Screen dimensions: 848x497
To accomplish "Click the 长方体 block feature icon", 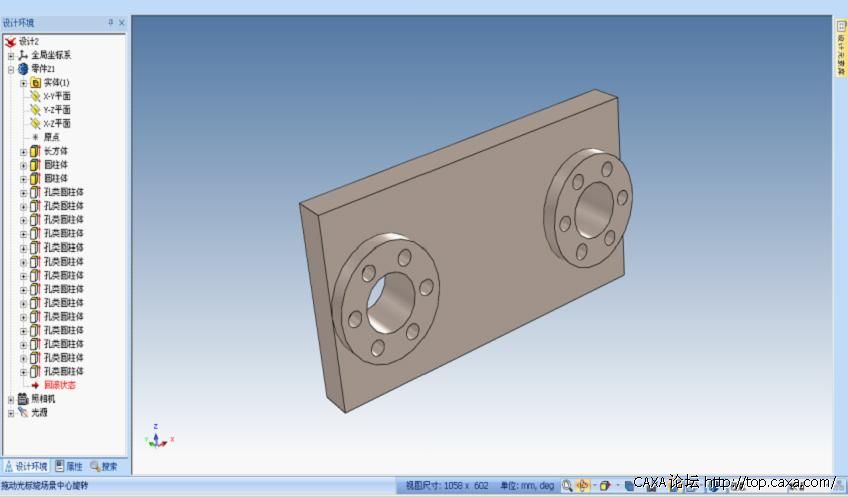I will pos(35,151).
